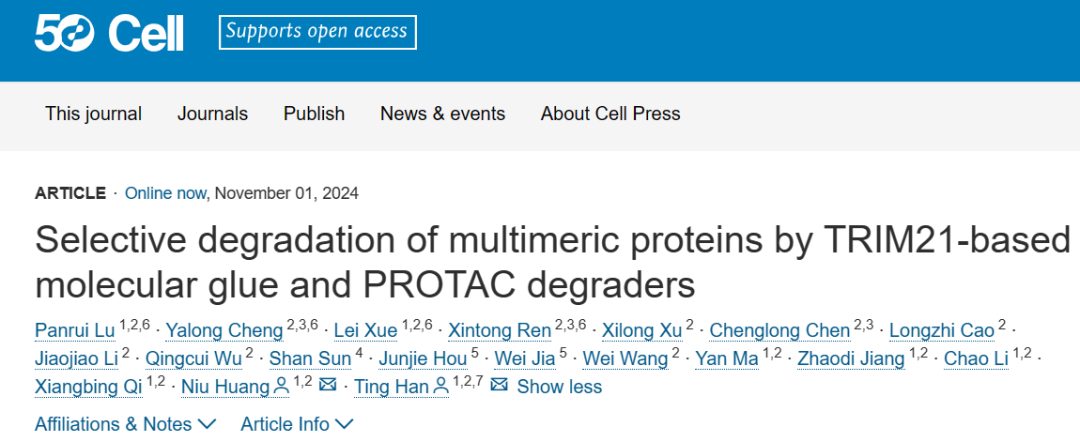Open author Panrui Lu's profile link
The height and width of the screenshot is (442, 1080).
pos(75,330)
